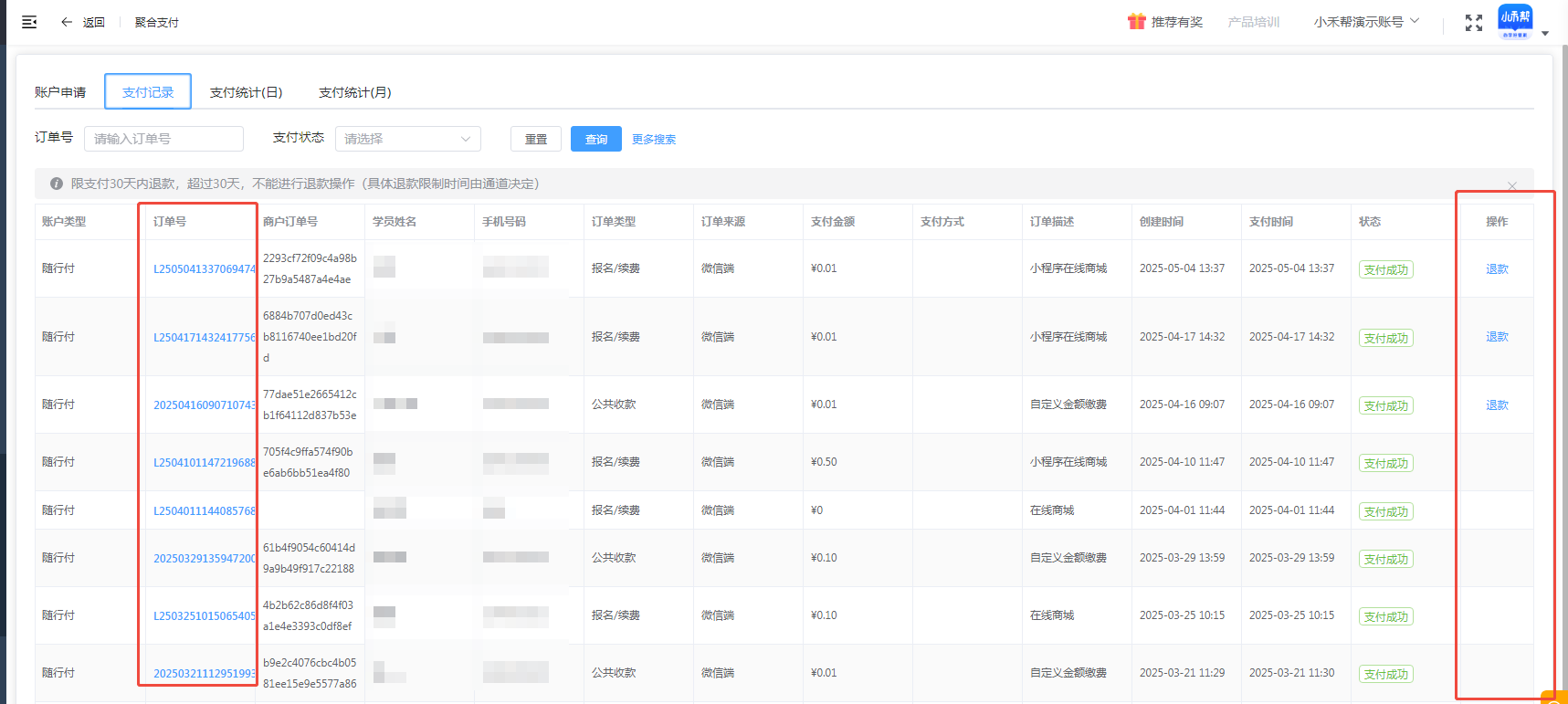Click 退款 for the 2025-04-16 order

click(x=1497, y=405)
